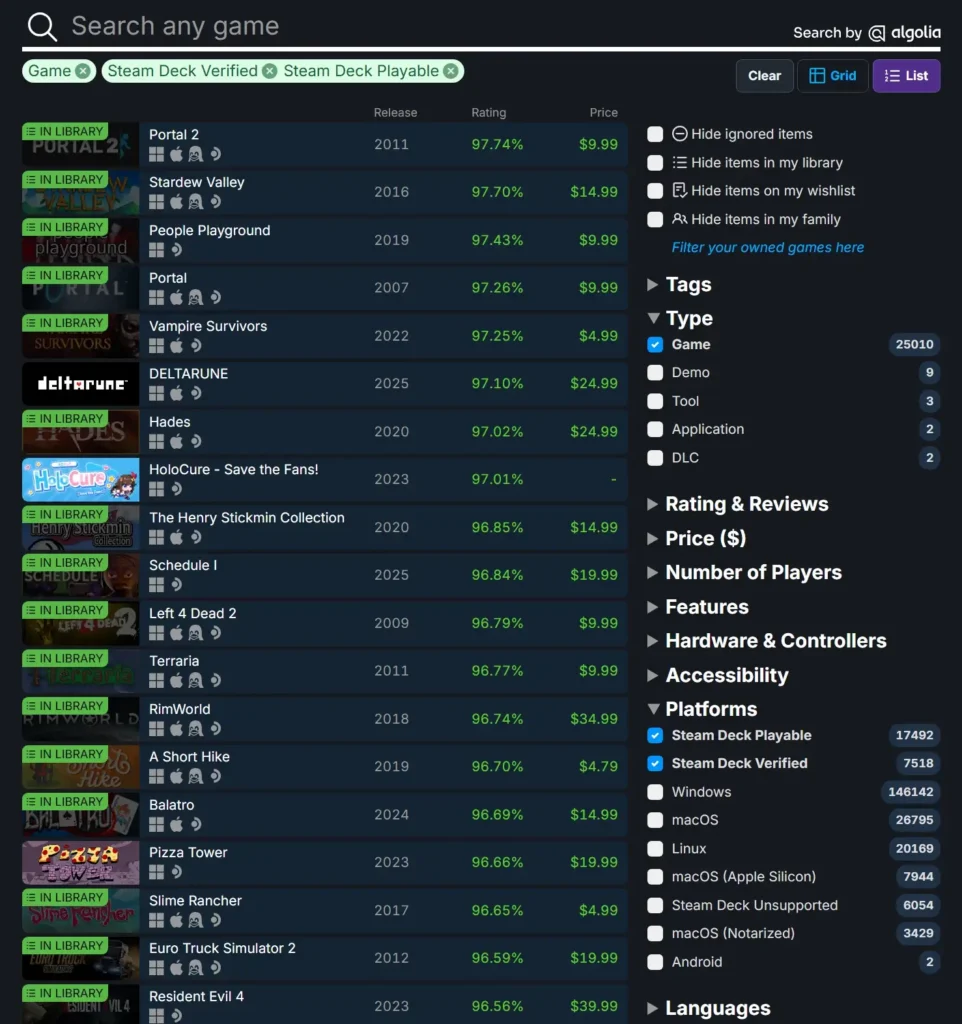Expand the Accessibility section
Screen dimensions: 962x1024
coord(718,675)
